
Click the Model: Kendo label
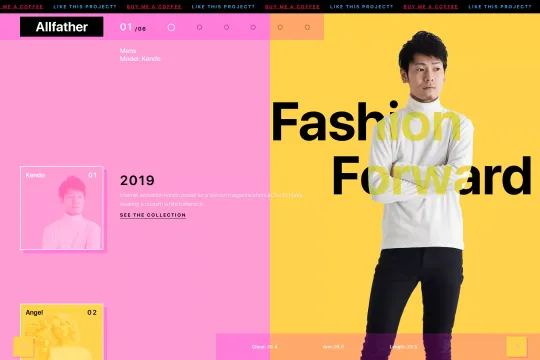pos(140,59)
